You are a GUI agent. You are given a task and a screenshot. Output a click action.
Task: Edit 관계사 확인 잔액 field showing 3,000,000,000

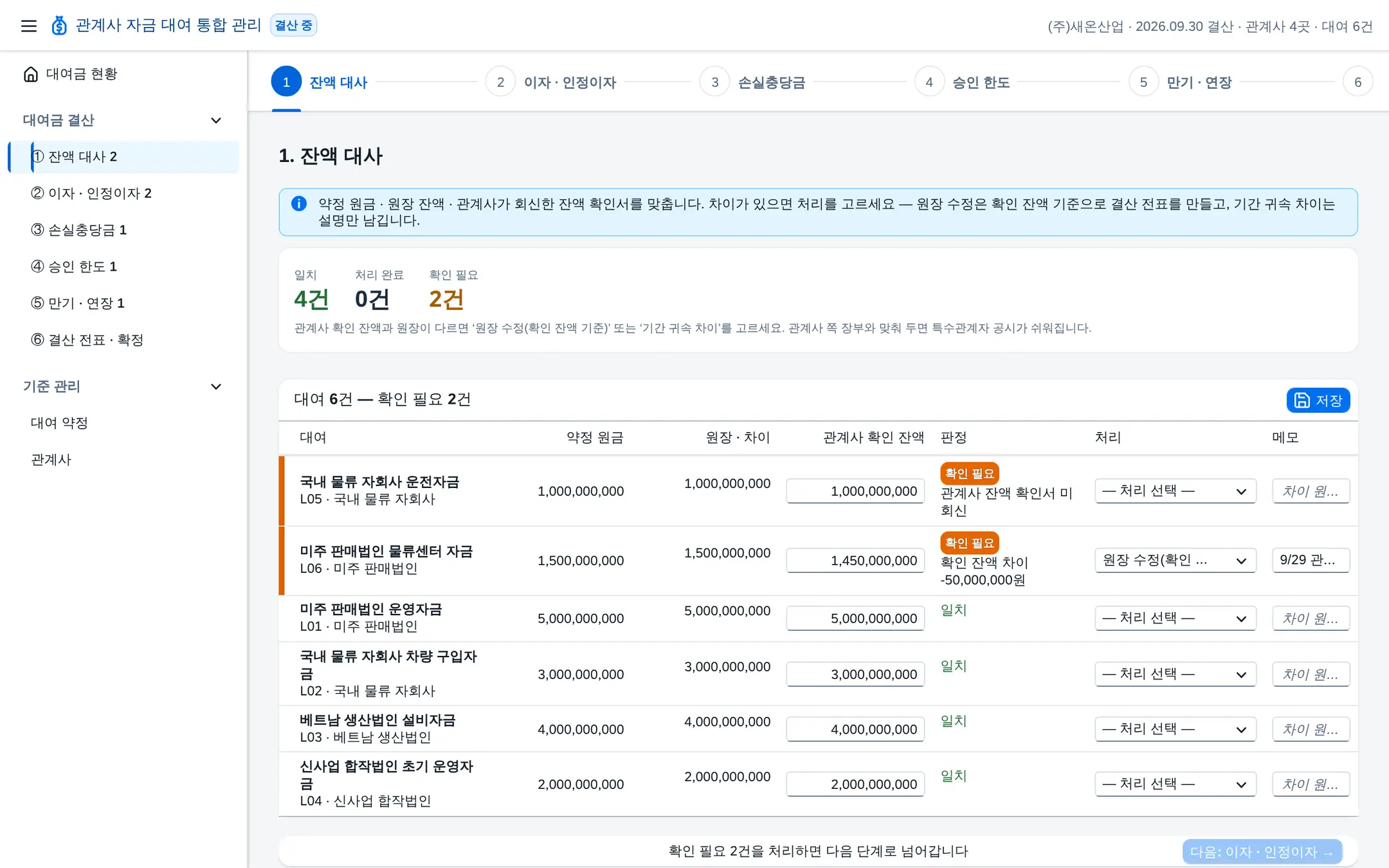coord(855,674)
